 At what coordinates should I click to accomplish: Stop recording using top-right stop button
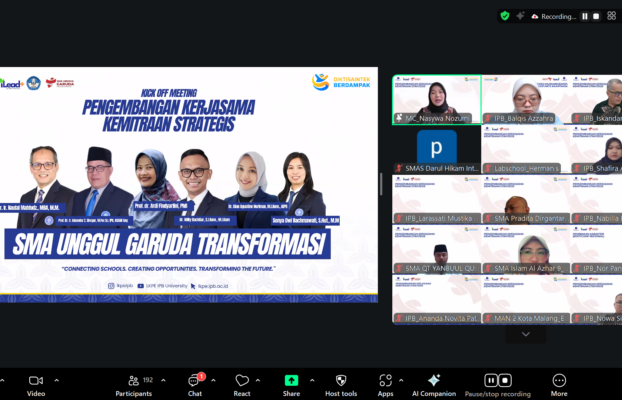coord(596,16)
